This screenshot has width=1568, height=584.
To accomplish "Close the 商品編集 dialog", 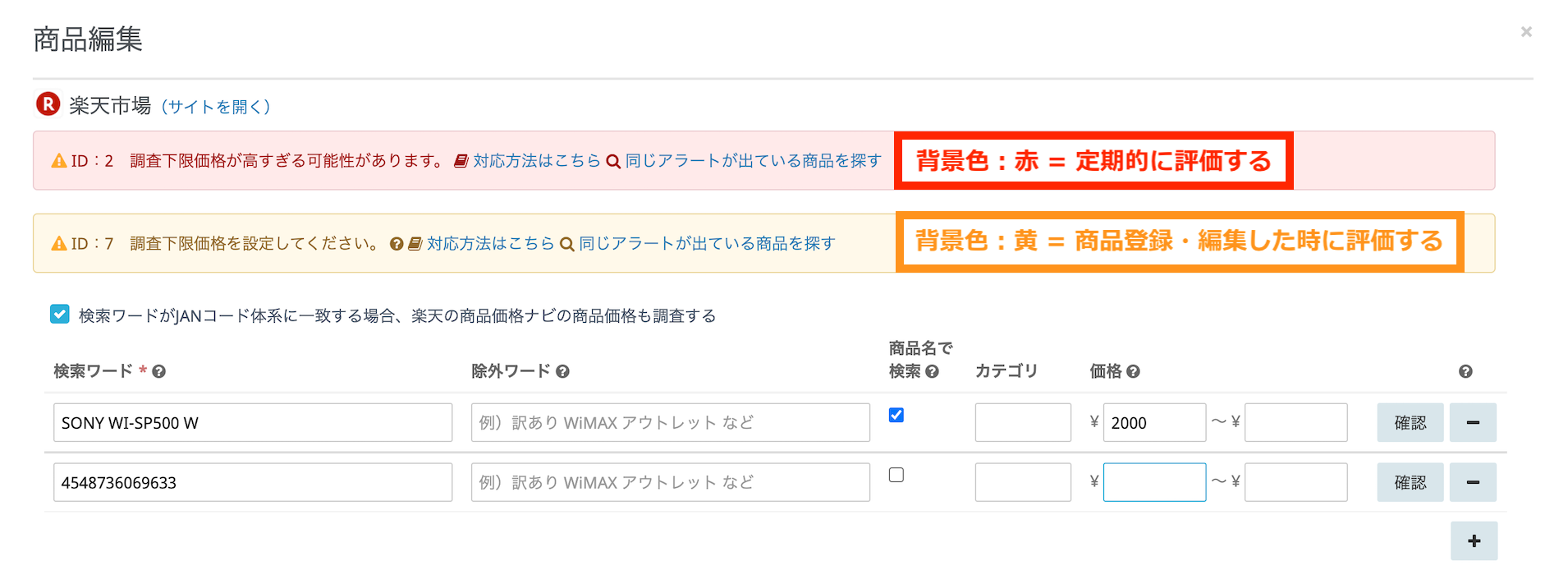I will [1526, 32].
